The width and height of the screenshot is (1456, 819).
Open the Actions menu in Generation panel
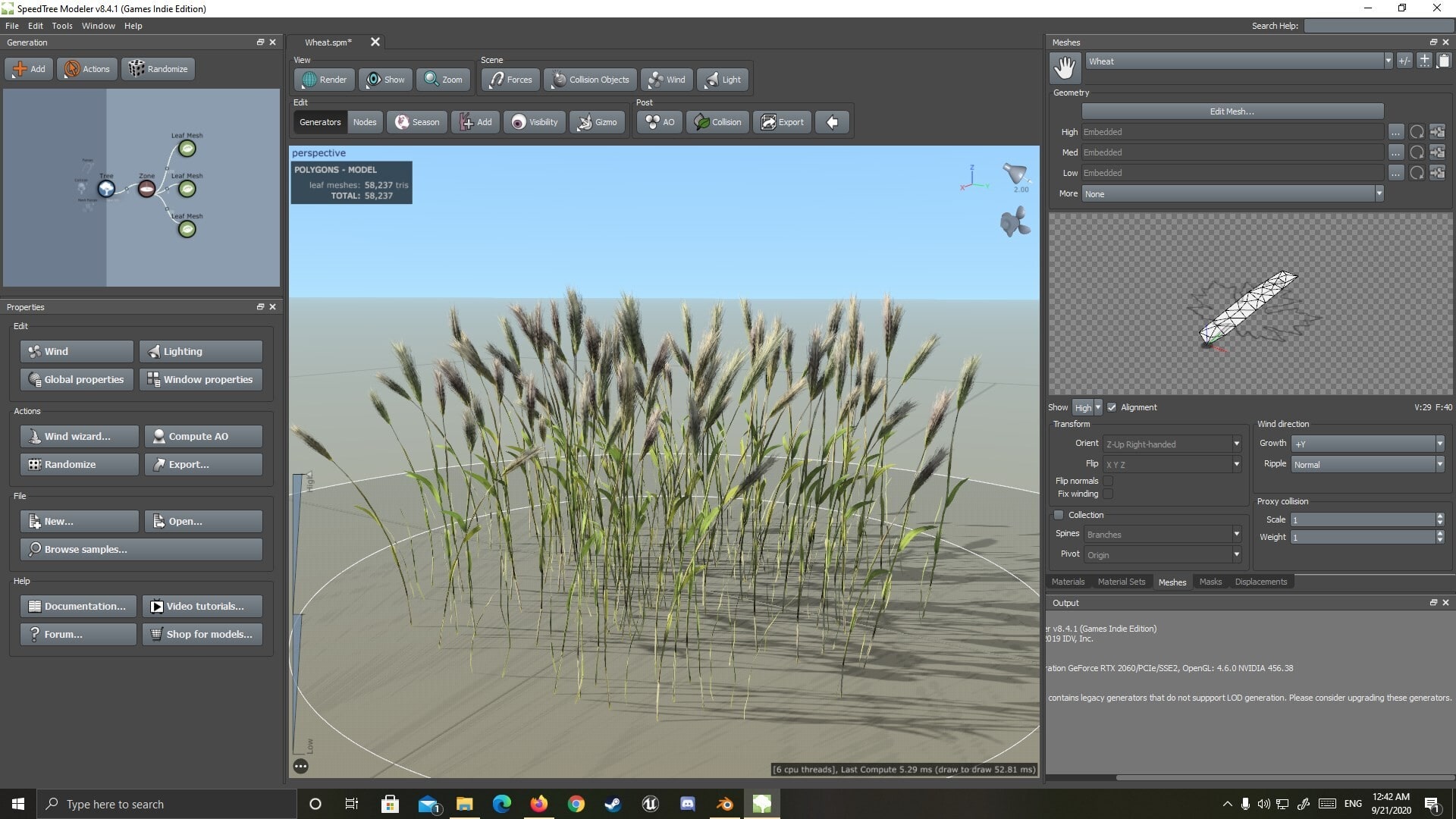pos(86,69)
